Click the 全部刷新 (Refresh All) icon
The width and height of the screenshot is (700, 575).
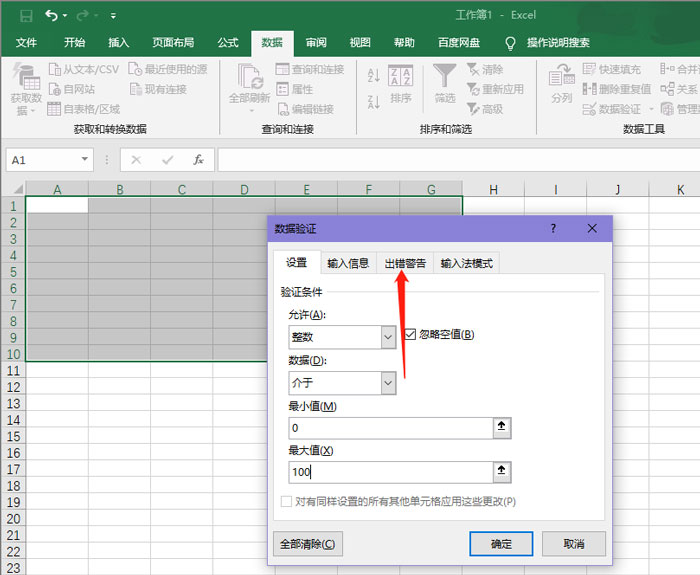coord(249,78)
